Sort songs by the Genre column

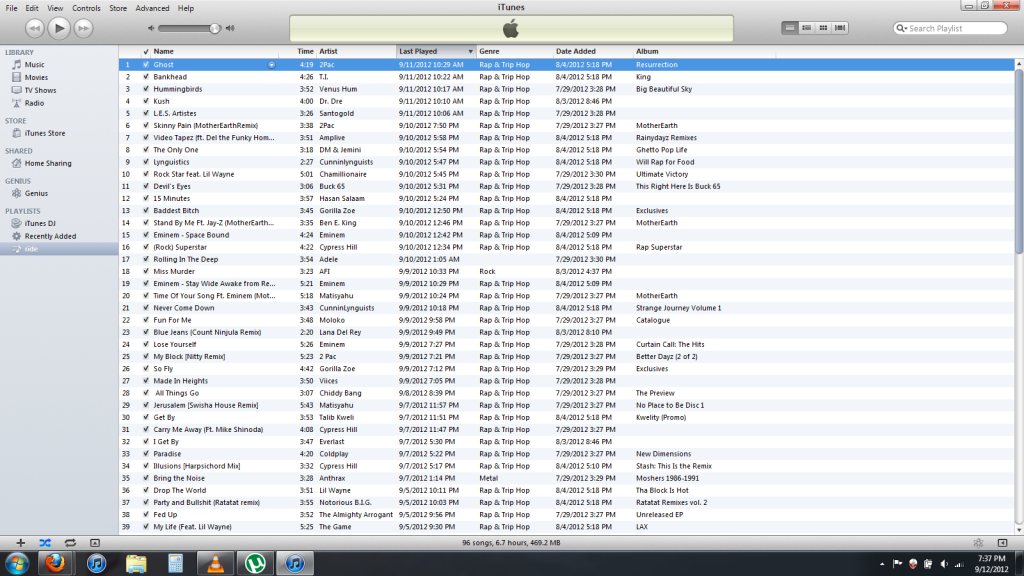(490, 51)
